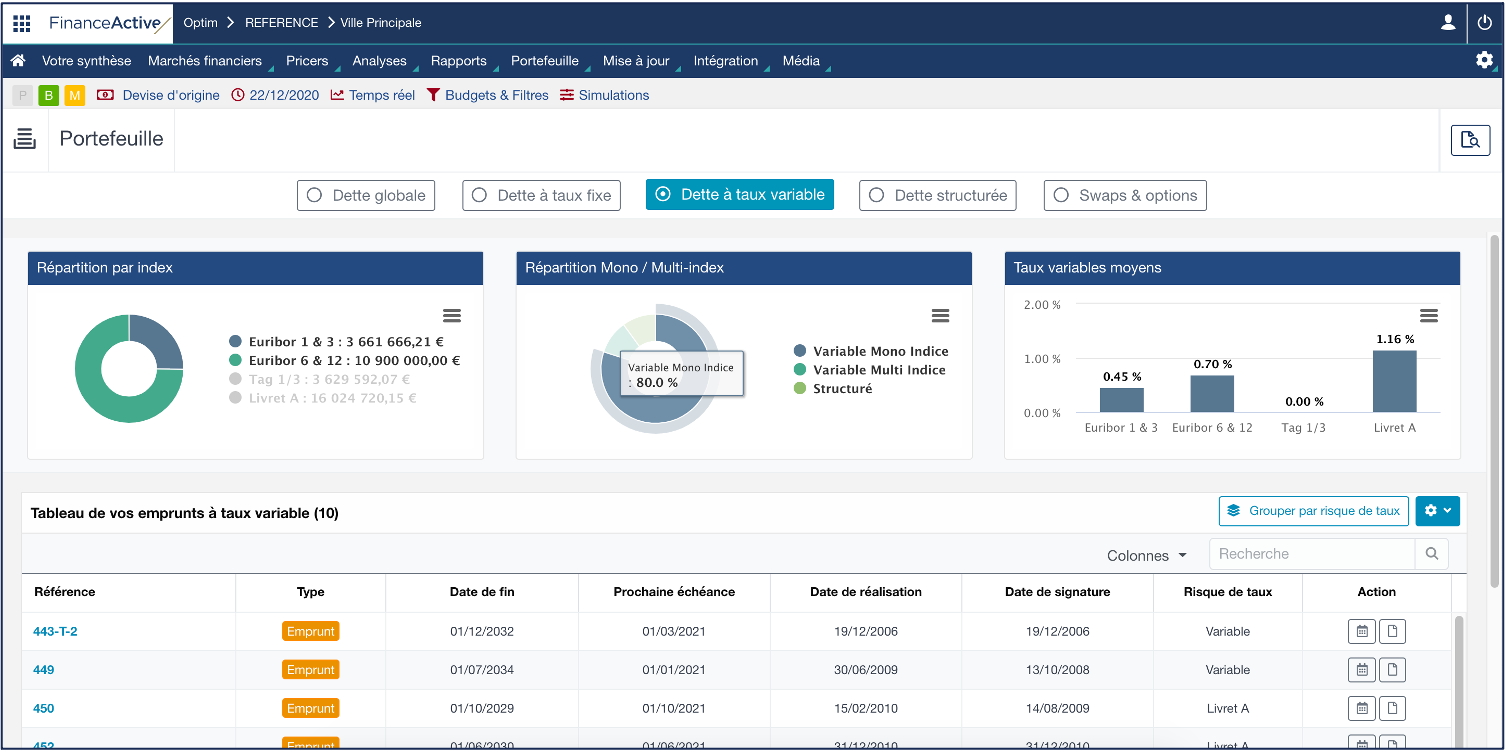Open the table settings gear dropdown
This screenshot has height=752, width=1506.
1437,511
